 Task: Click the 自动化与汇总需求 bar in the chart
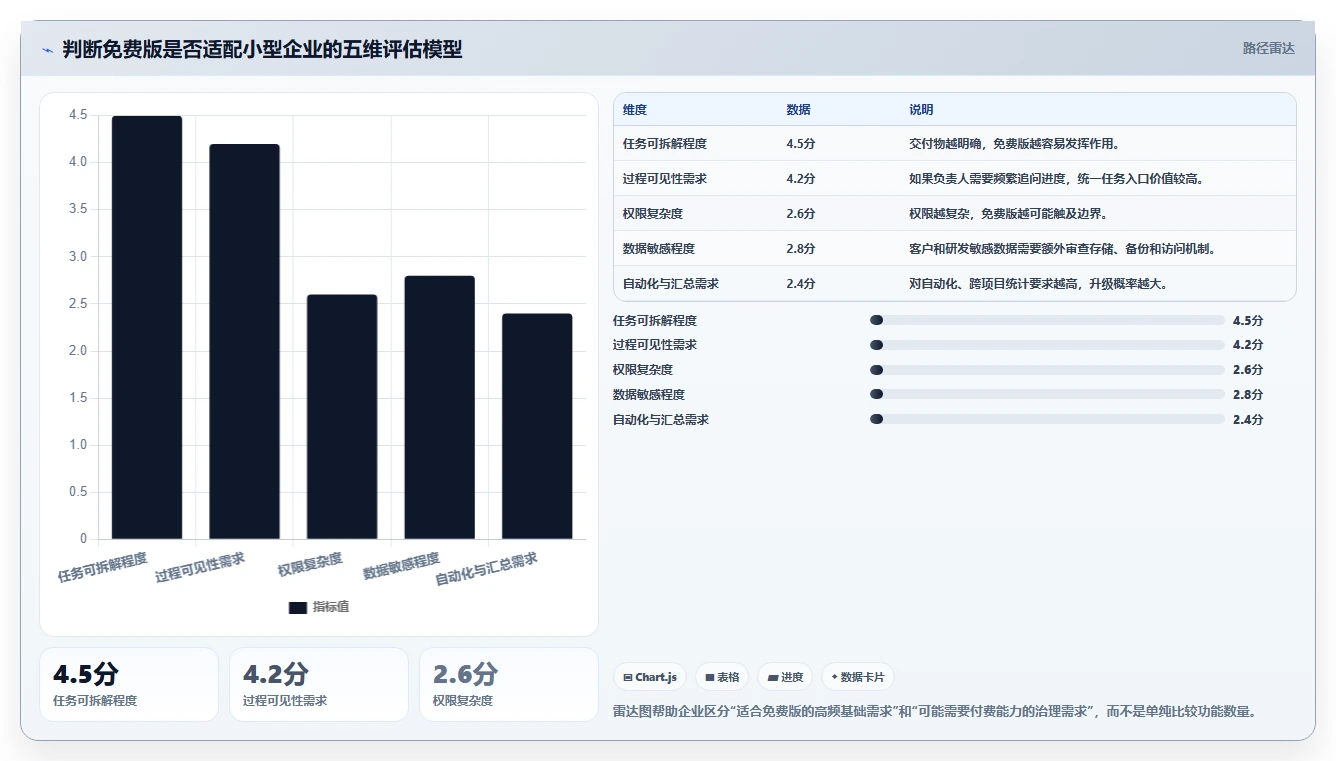coord(537,426)
